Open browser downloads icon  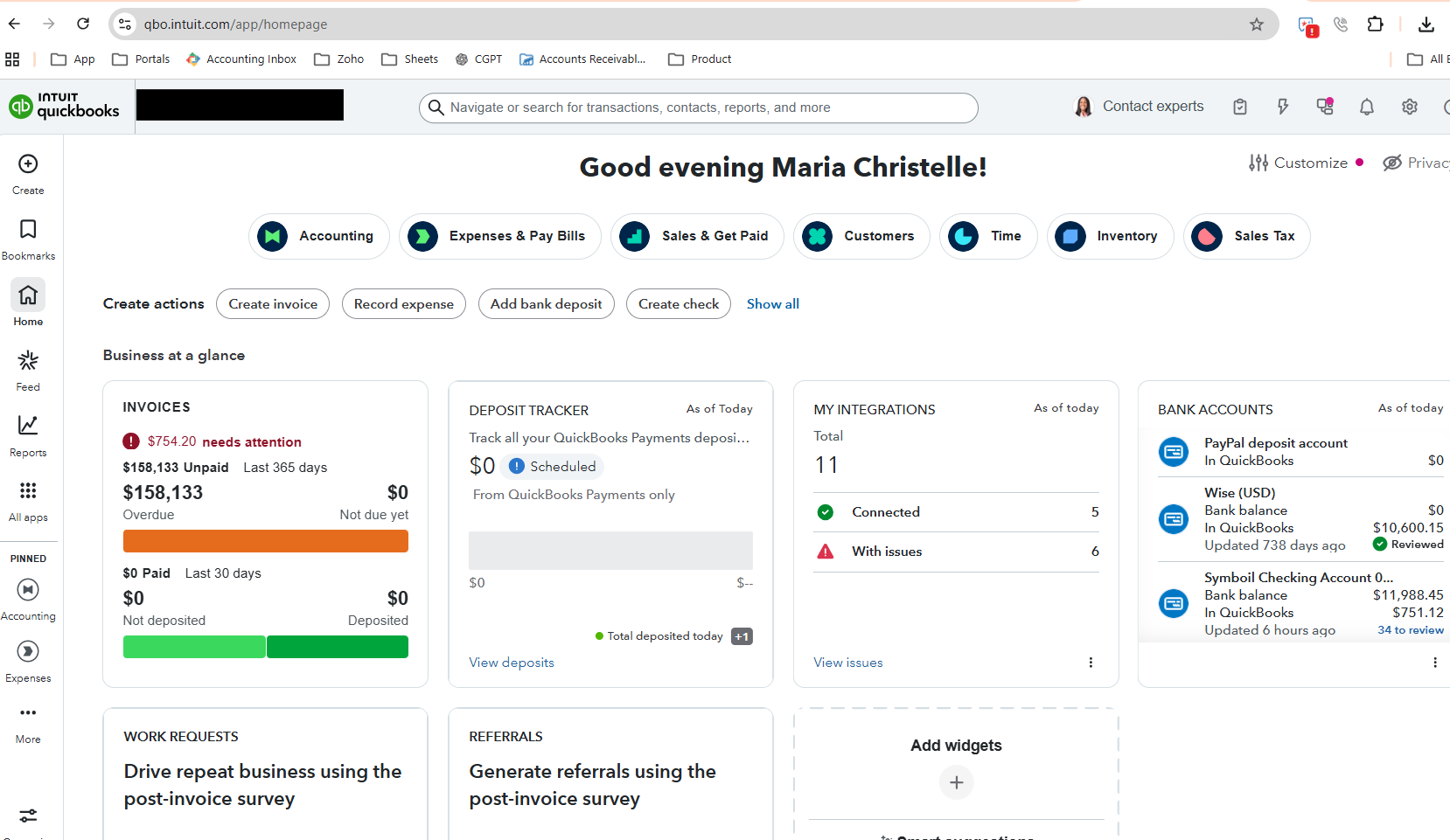point(1426,24)
